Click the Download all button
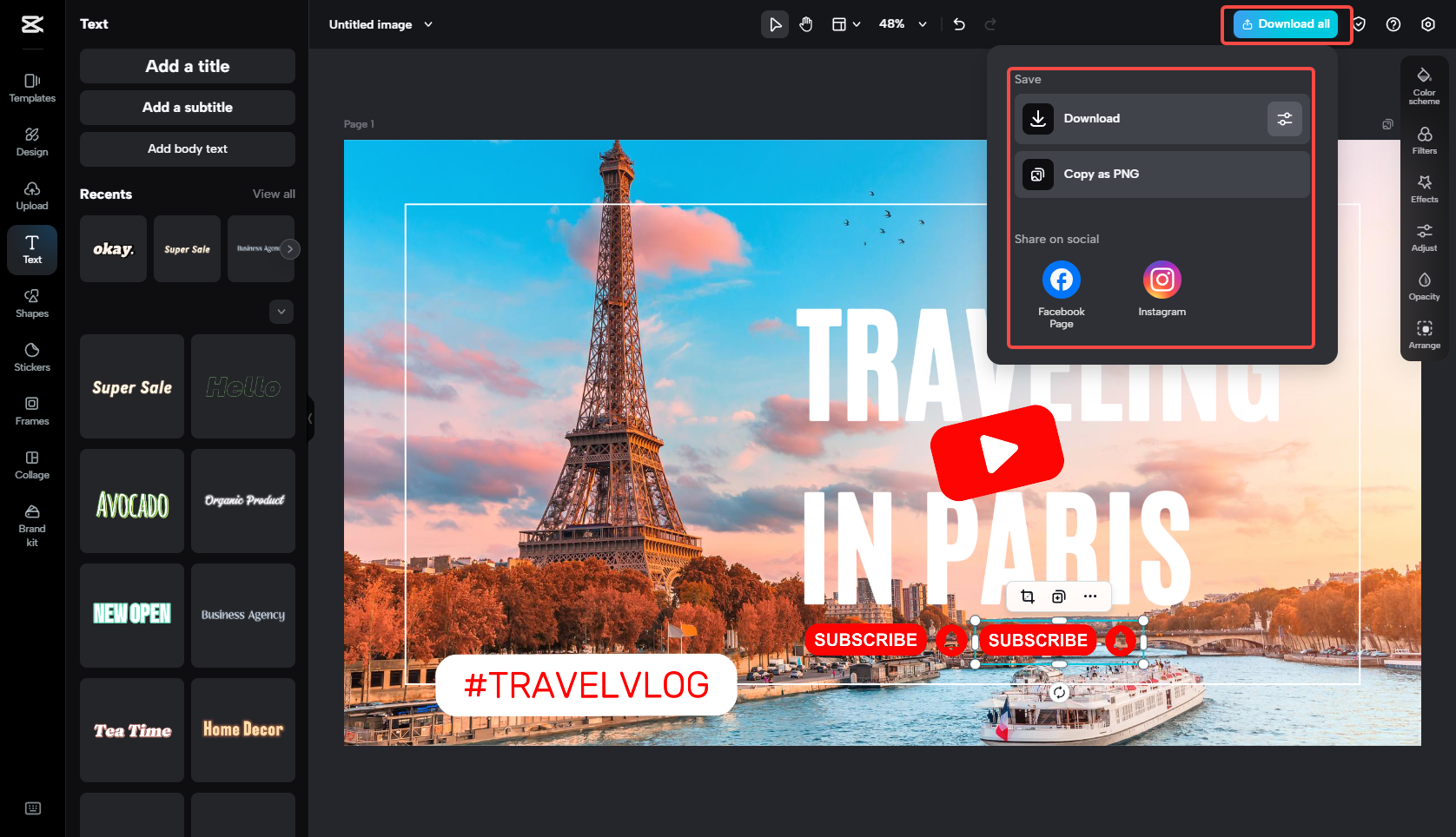This screenshot has width=1456, height=837. pos(1287,24)
